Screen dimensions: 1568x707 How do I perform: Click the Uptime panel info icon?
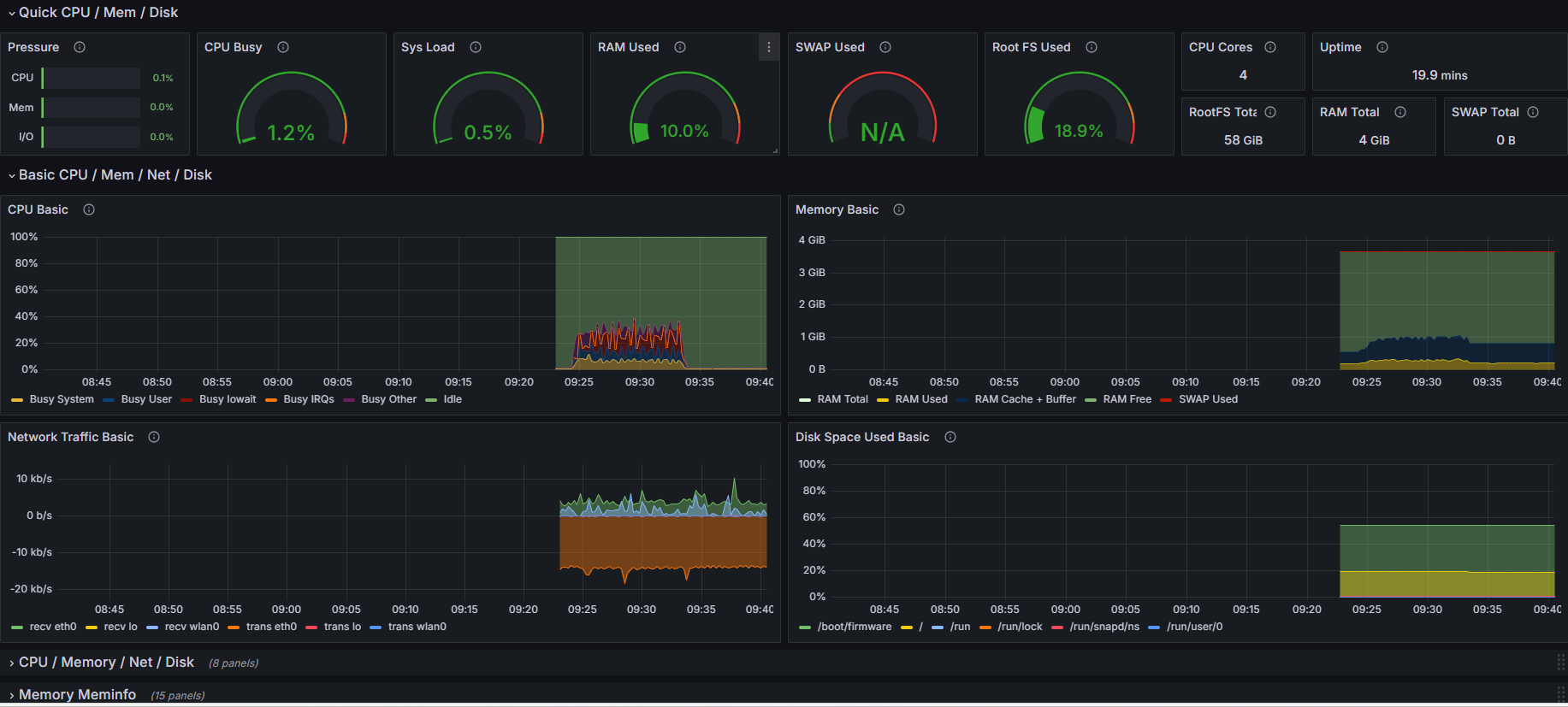1382,47
